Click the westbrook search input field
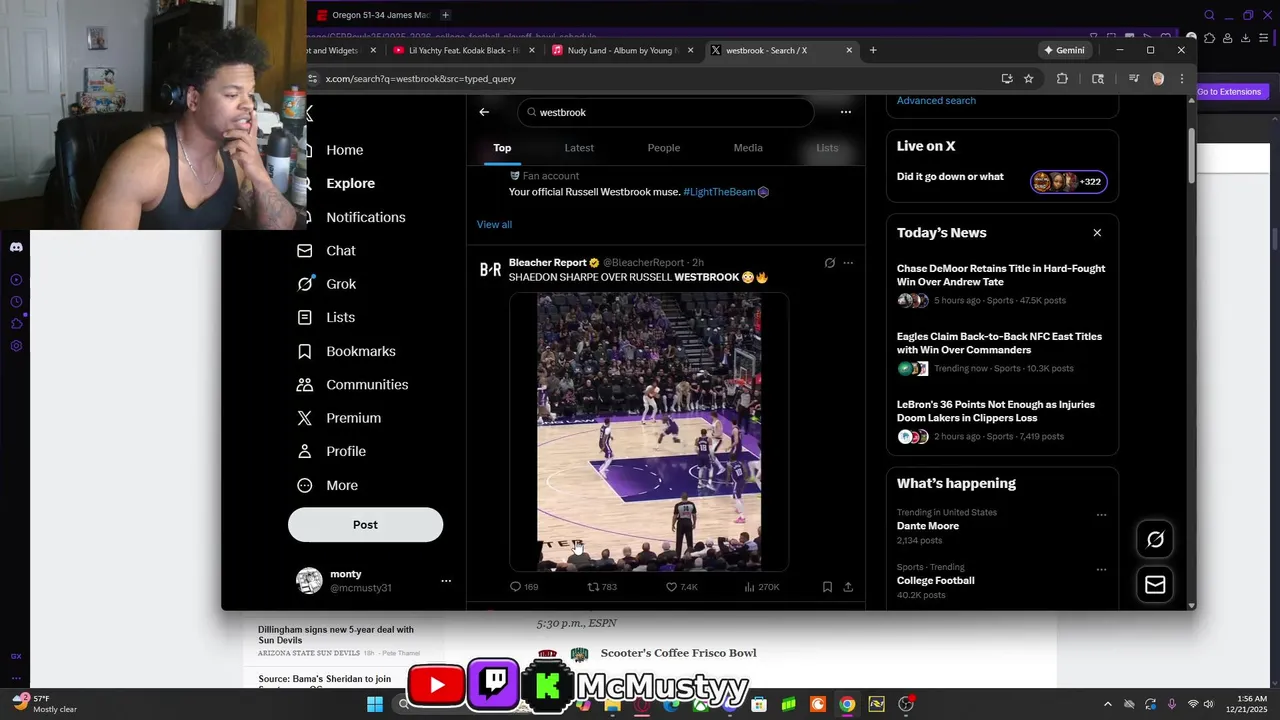The width and height of the screenshot is (1280, 720). [666, 112]
